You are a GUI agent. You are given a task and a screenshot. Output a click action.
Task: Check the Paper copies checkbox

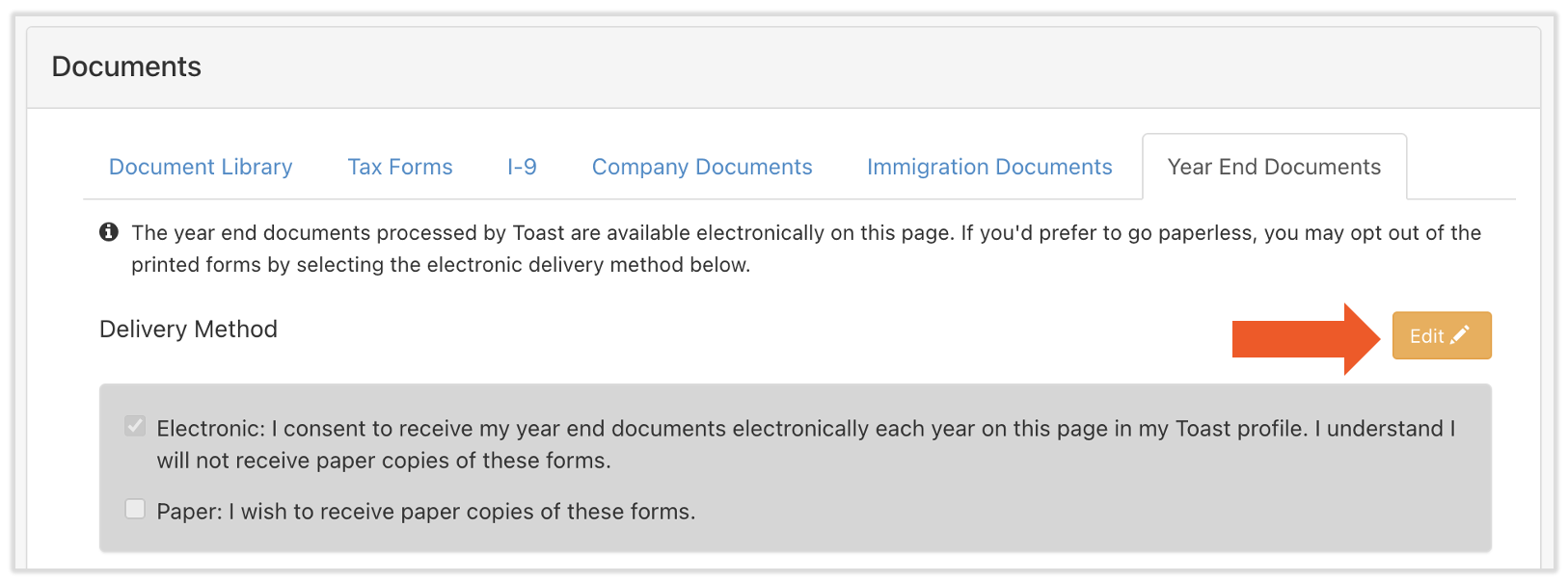135,509
